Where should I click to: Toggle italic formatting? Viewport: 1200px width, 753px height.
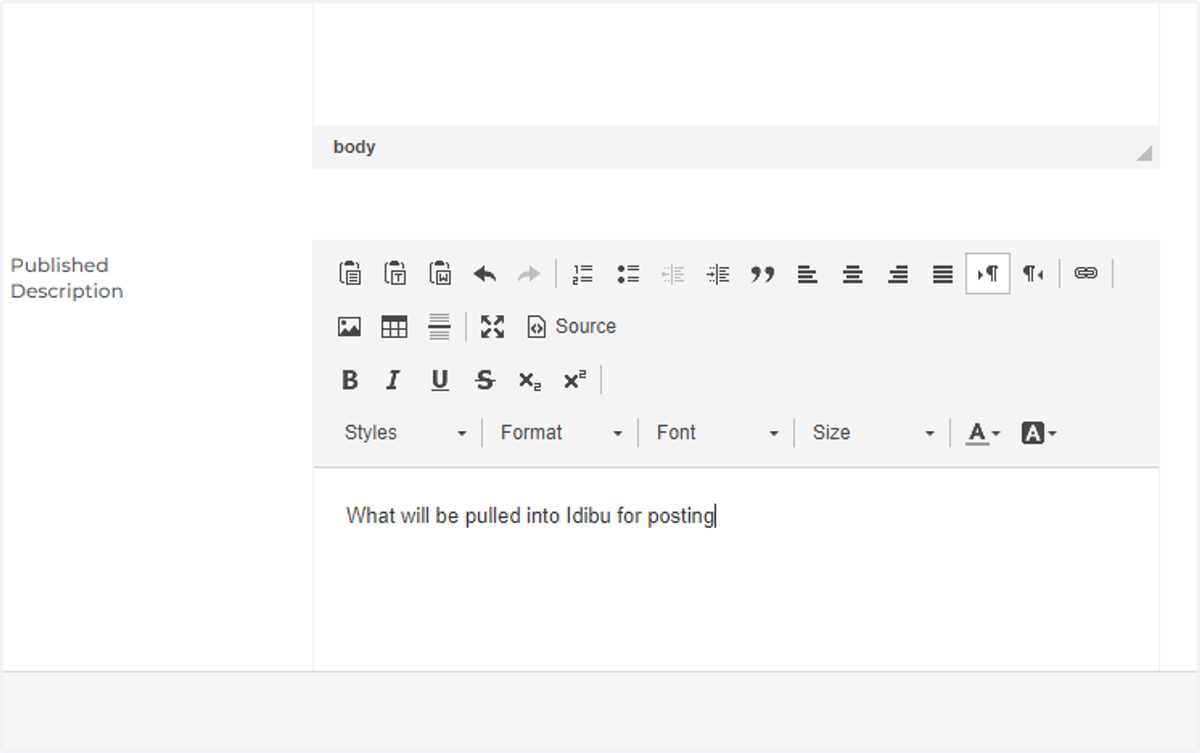click(x=394, y=380)
